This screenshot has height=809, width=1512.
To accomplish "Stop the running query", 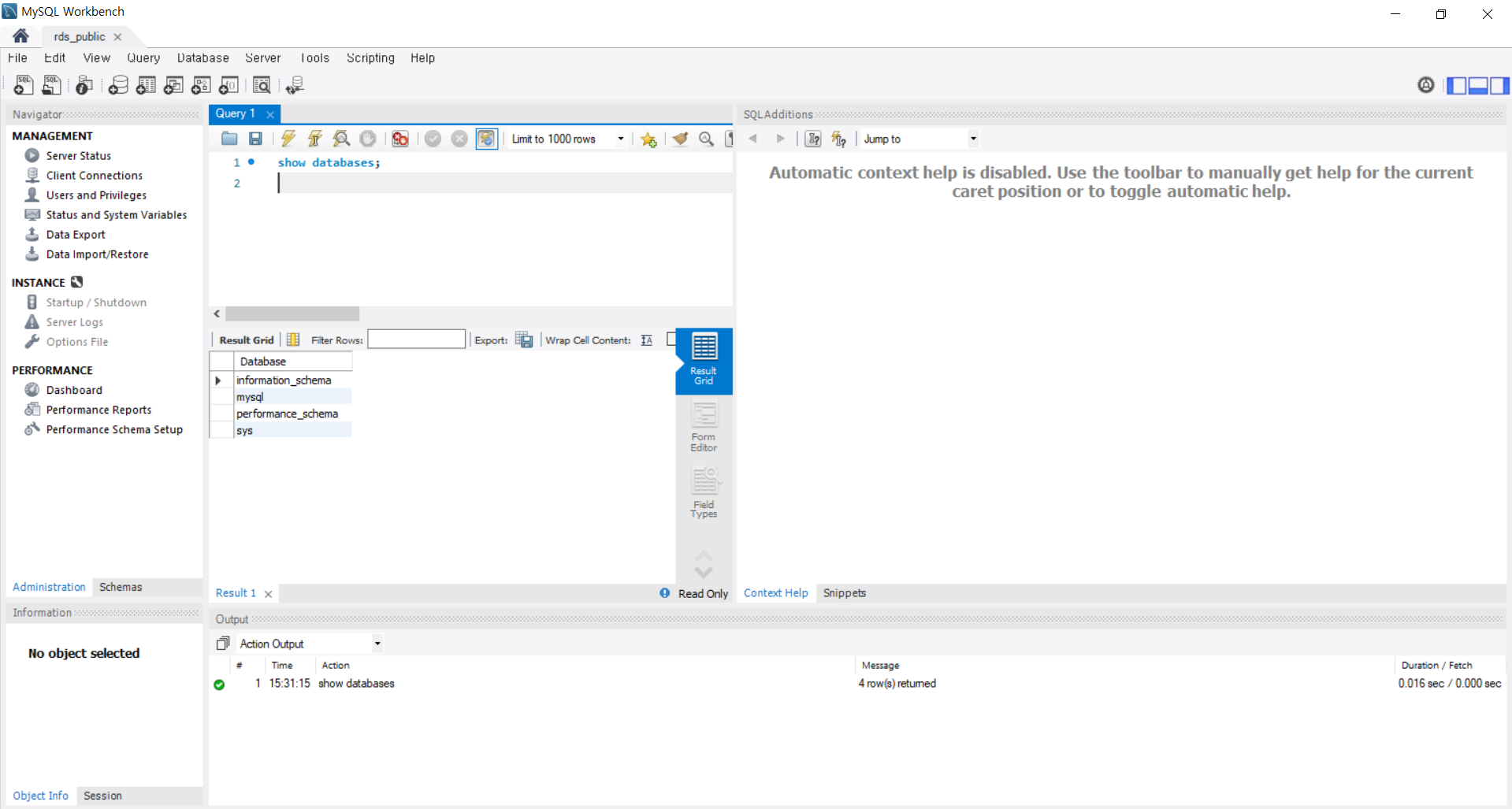I will (x=368, y=139).
